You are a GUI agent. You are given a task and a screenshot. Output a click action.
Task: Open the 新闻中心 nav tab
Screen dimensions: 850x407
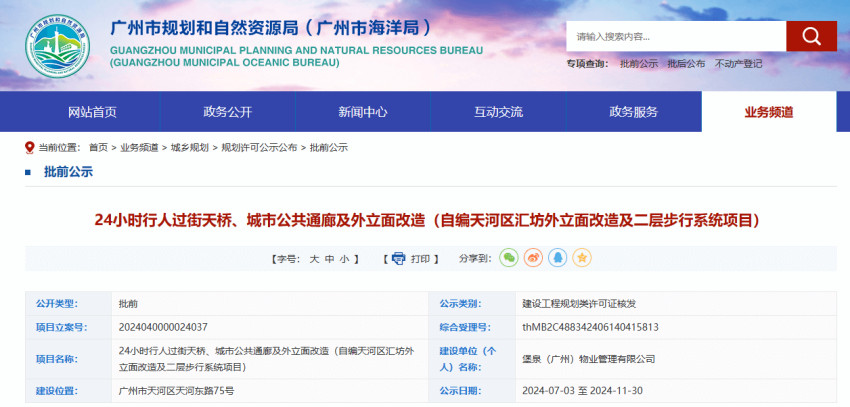[363, 112]
